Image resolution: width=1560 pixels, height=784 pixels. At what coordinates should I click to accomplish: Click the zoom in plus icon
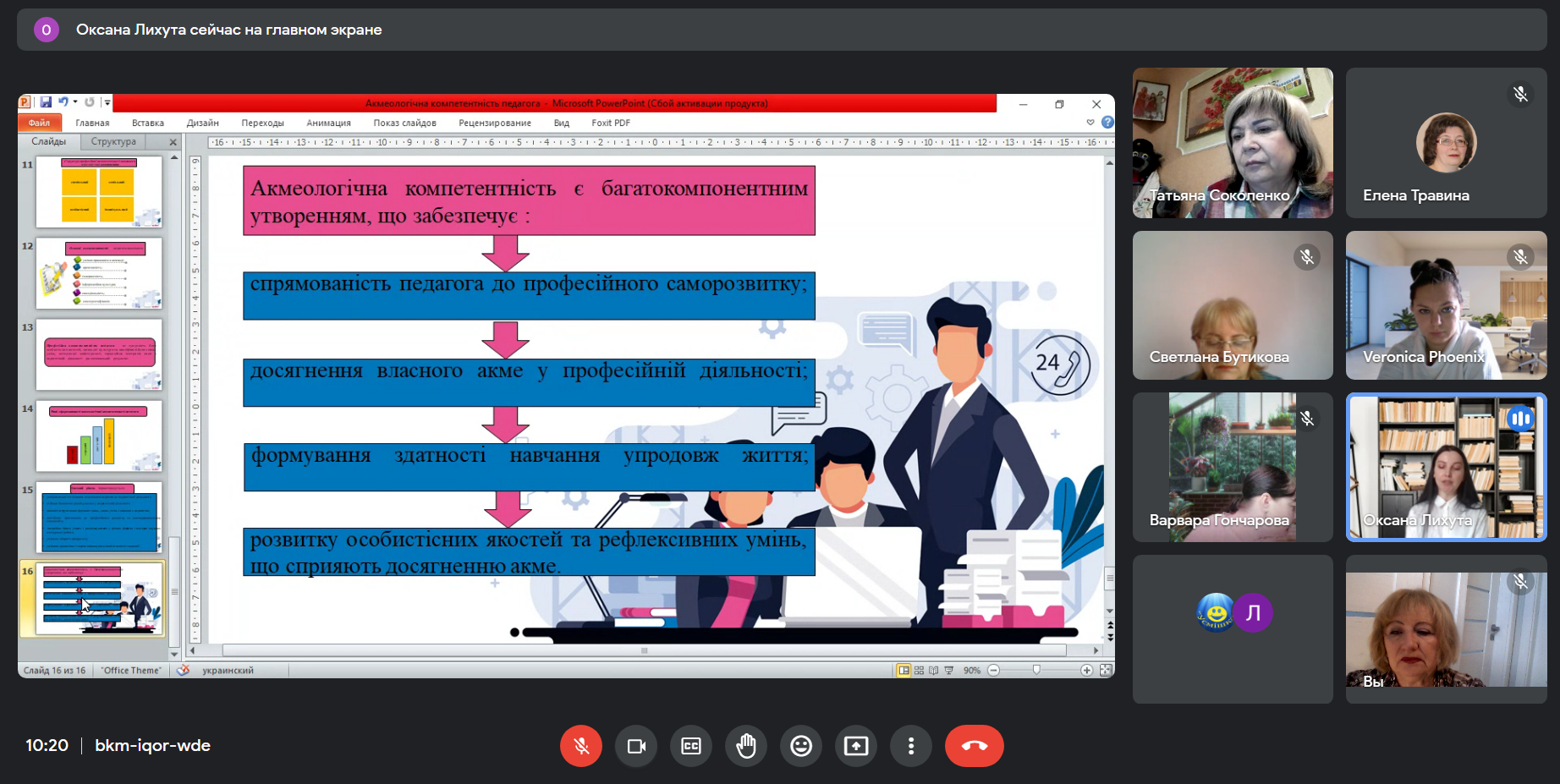1086,671
